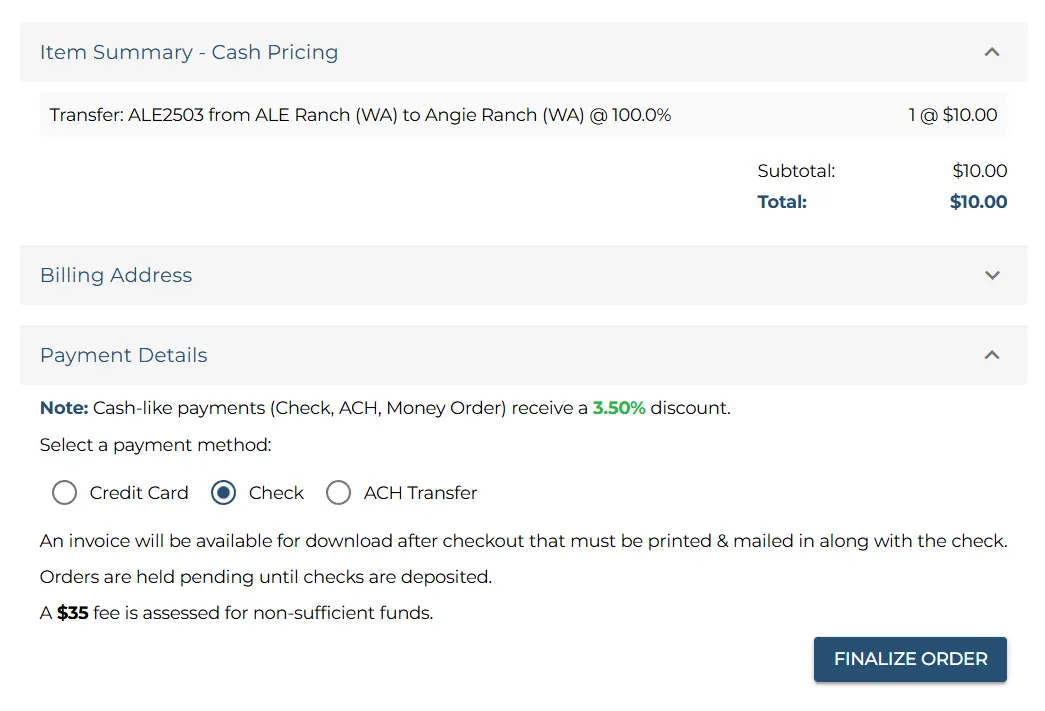Viewport: 1045px width, 711px height.
Task: Click the ALE2503 transfer line item
Action: (360, 115)
